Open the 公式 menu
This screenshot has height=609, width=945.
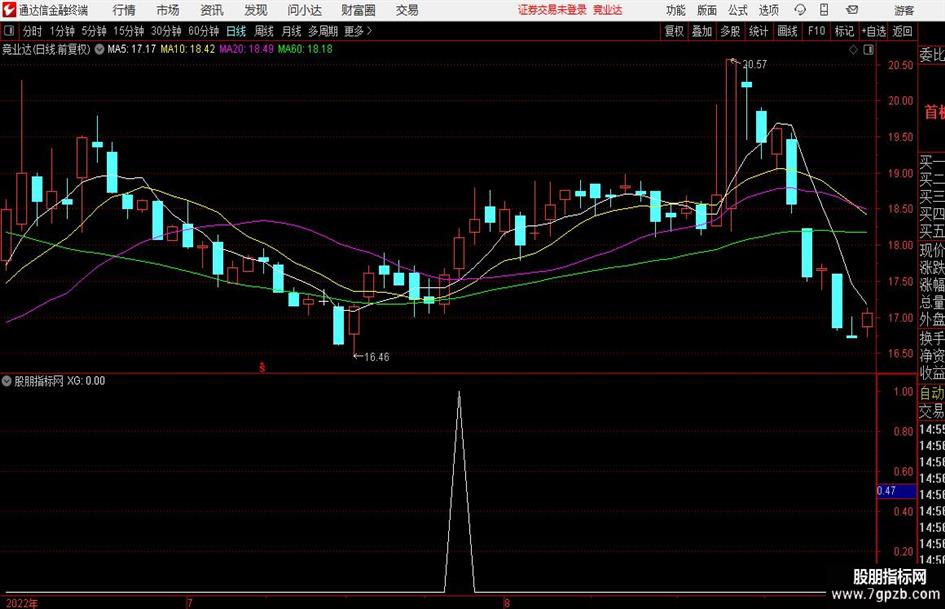click(738, 10)
